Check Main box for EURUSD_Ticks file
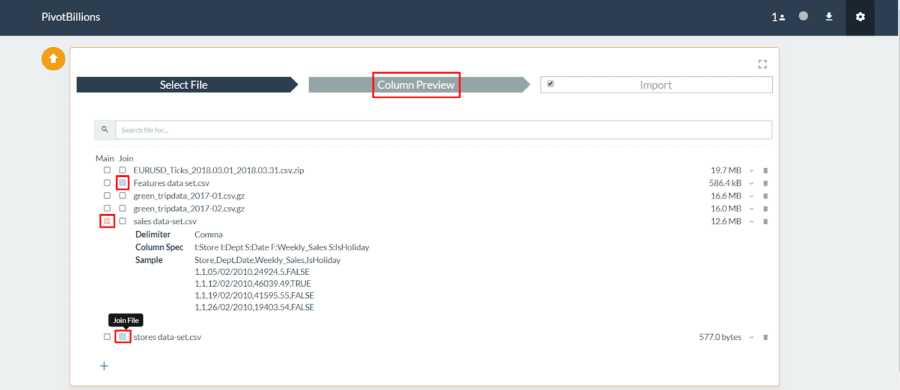 107,170
